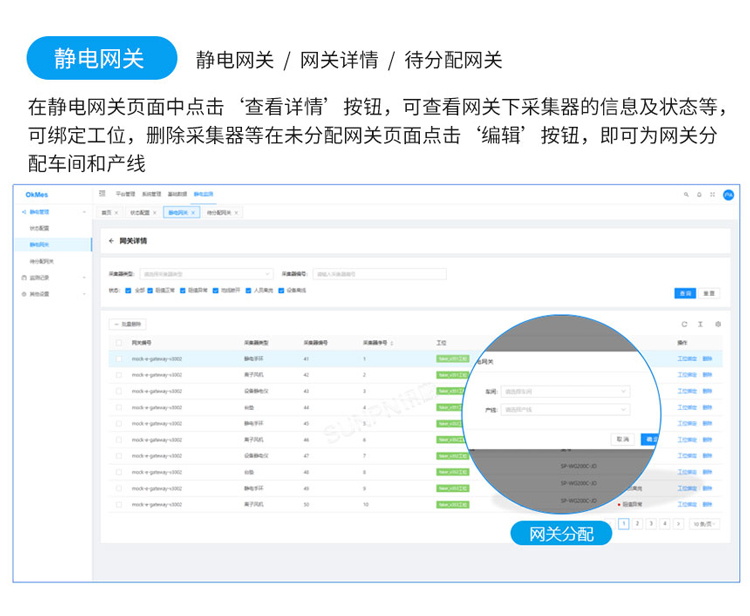Go to page 2 in the pagination
The image size is (750, 616).
coord(637,523)
